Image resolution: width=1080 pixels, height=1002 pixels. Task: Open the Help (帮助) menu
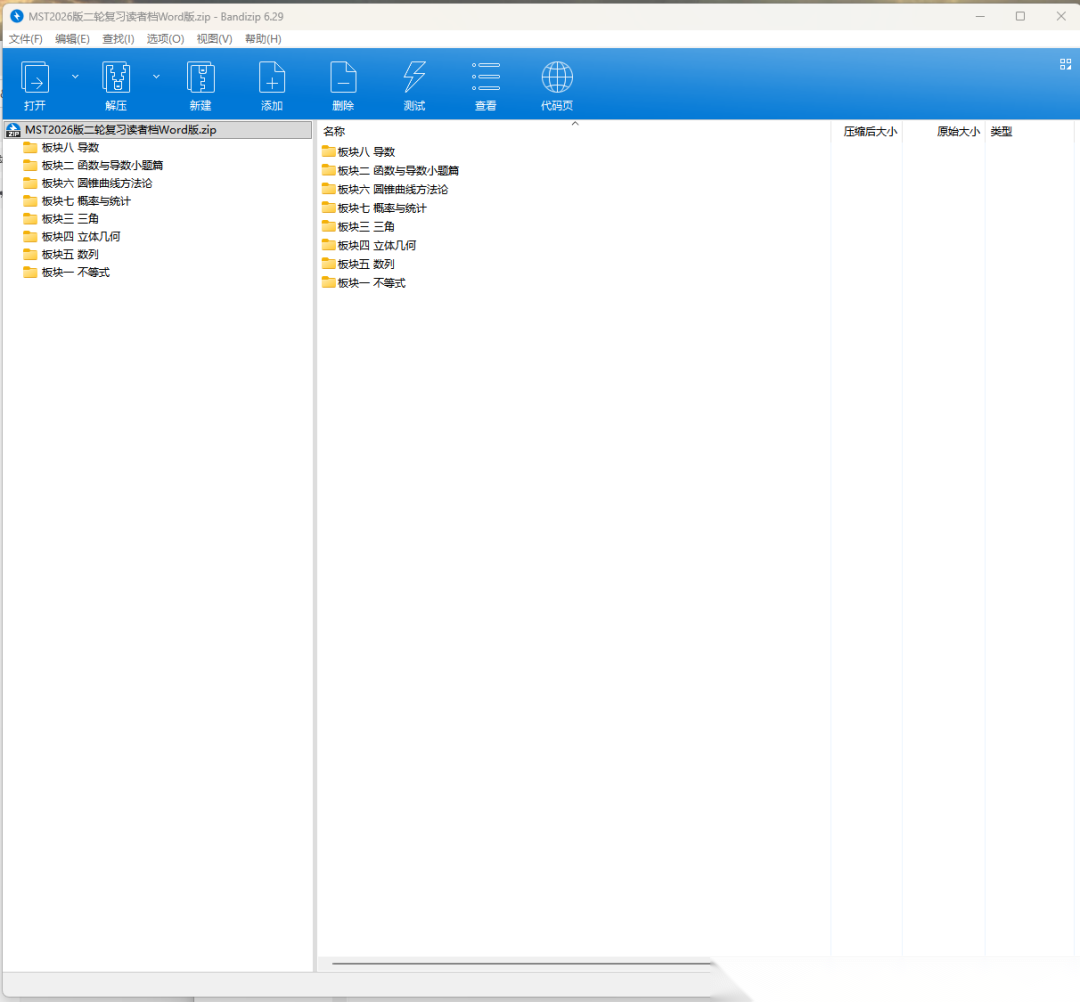pos(263,39)
